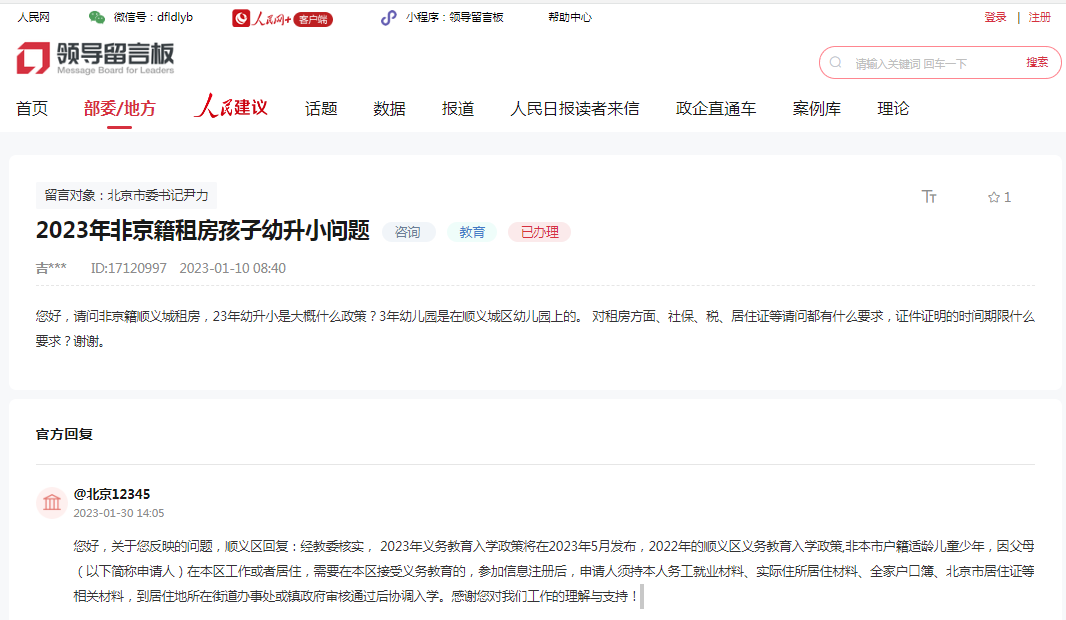1066x620 pixels.
Task: Open the 帮助中心 link
Action: tap(569, 17)
